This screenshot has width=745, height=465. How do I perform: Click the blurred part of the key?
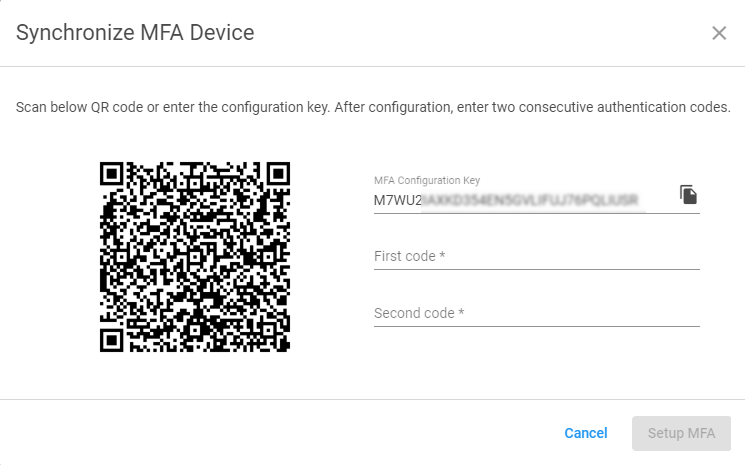[x=530, y=200]
